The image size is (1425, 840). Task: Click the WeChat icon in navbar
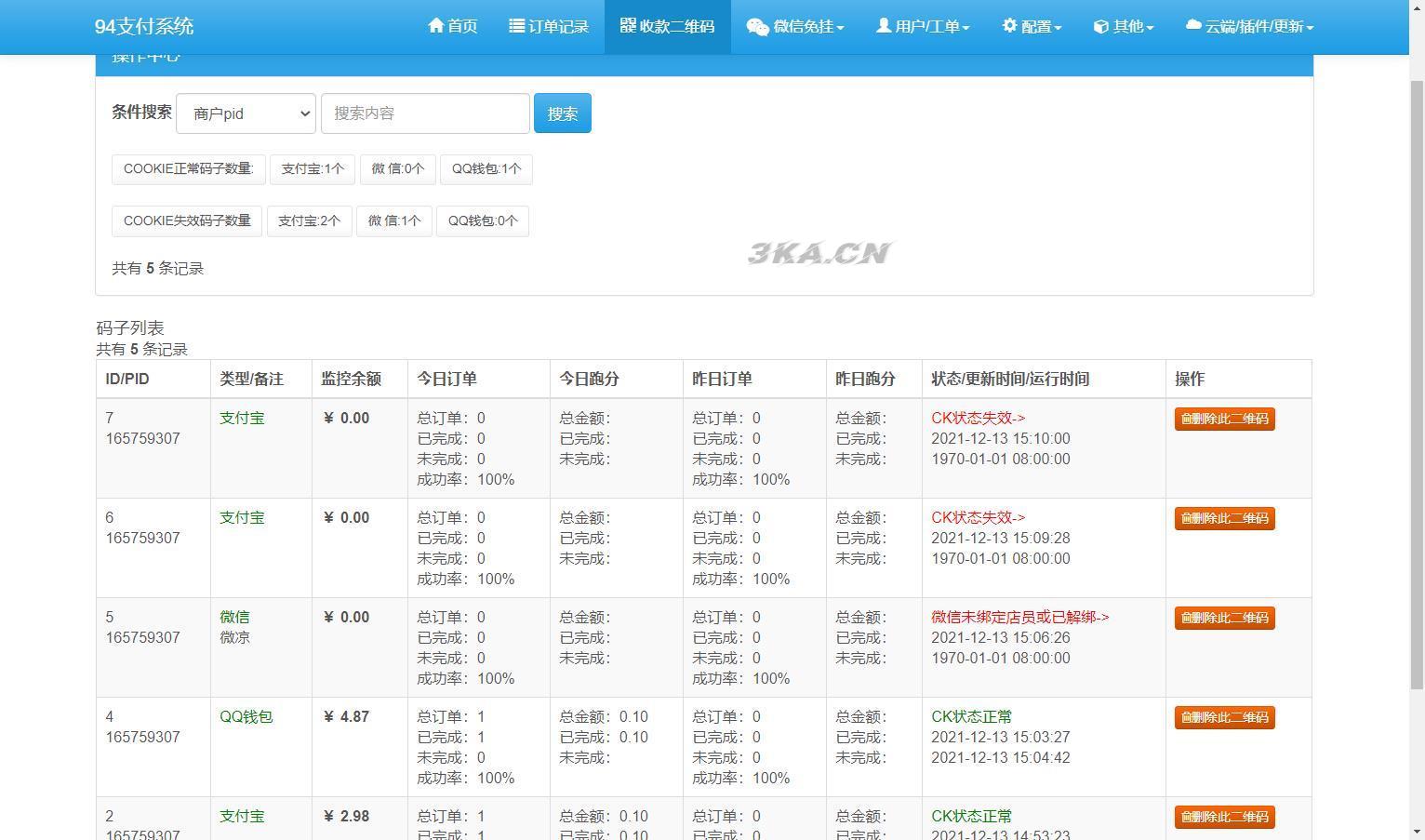[x=757, y=27]
